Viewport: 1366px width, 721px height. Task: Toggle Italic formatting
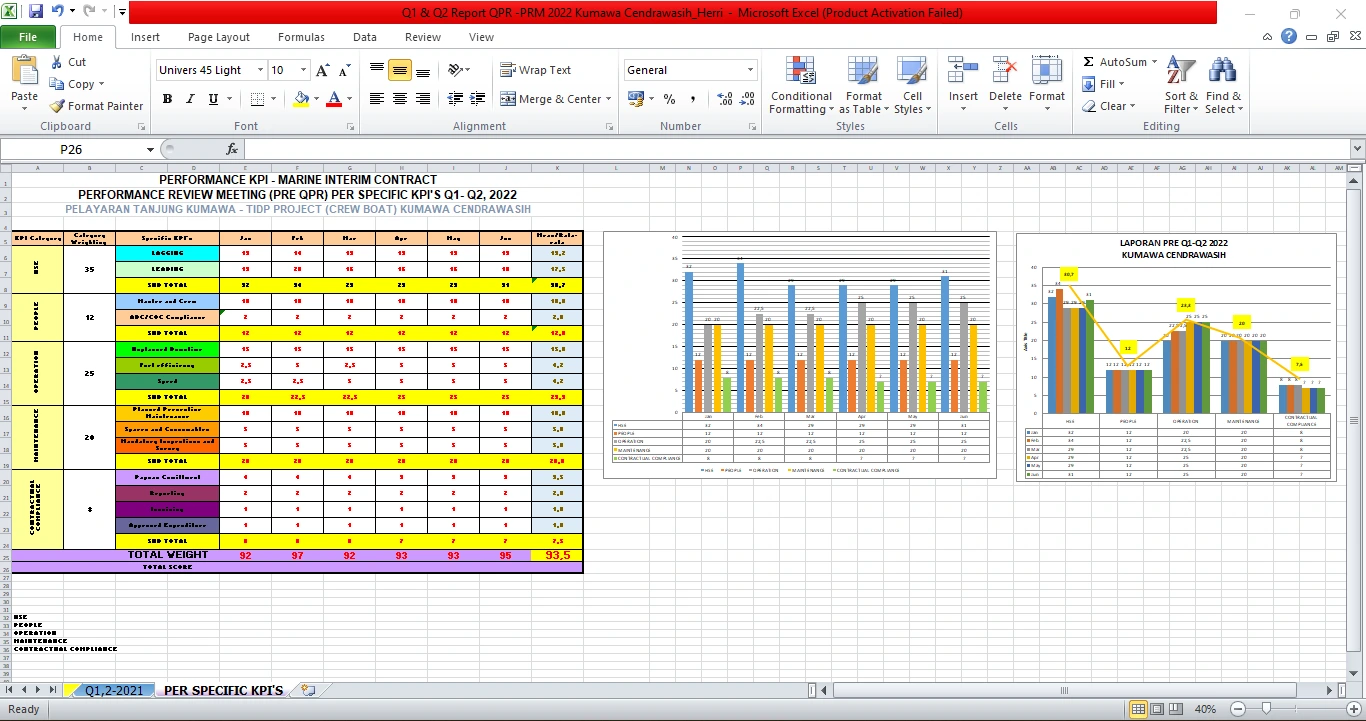pos(190,99)
